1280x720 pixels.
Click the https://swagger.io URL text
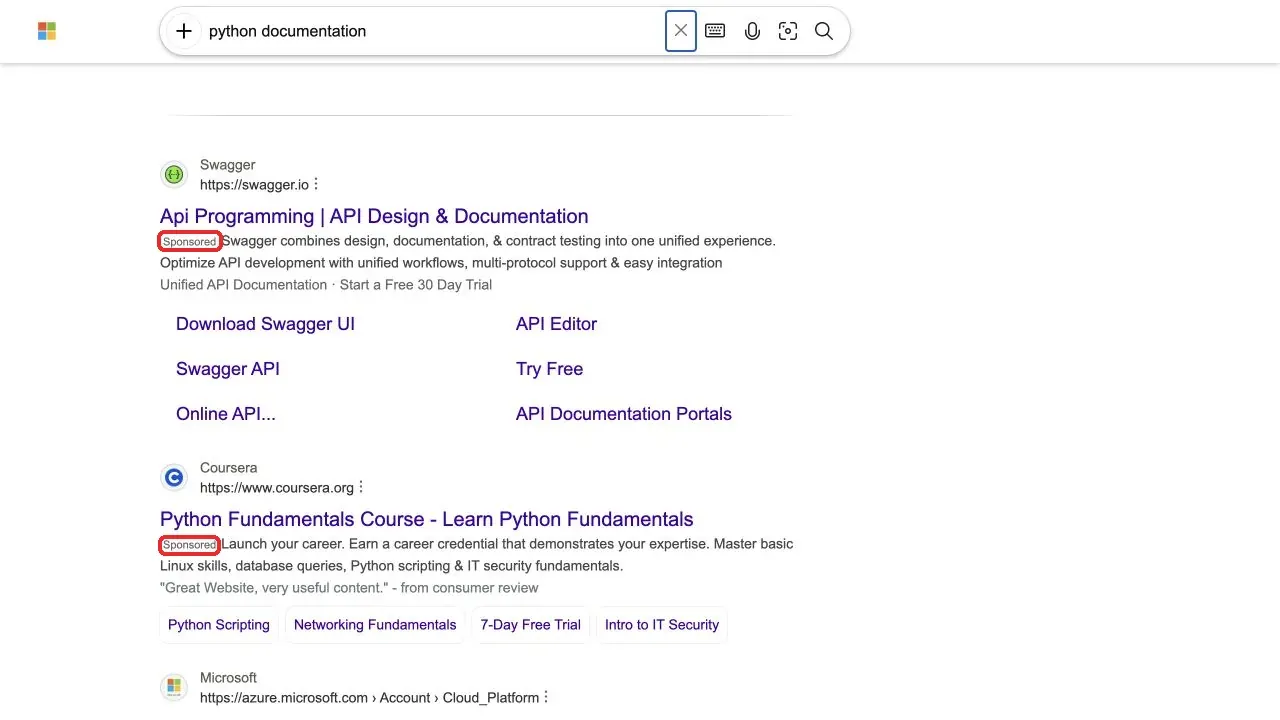pyautogui.click(x=254, y=184)
